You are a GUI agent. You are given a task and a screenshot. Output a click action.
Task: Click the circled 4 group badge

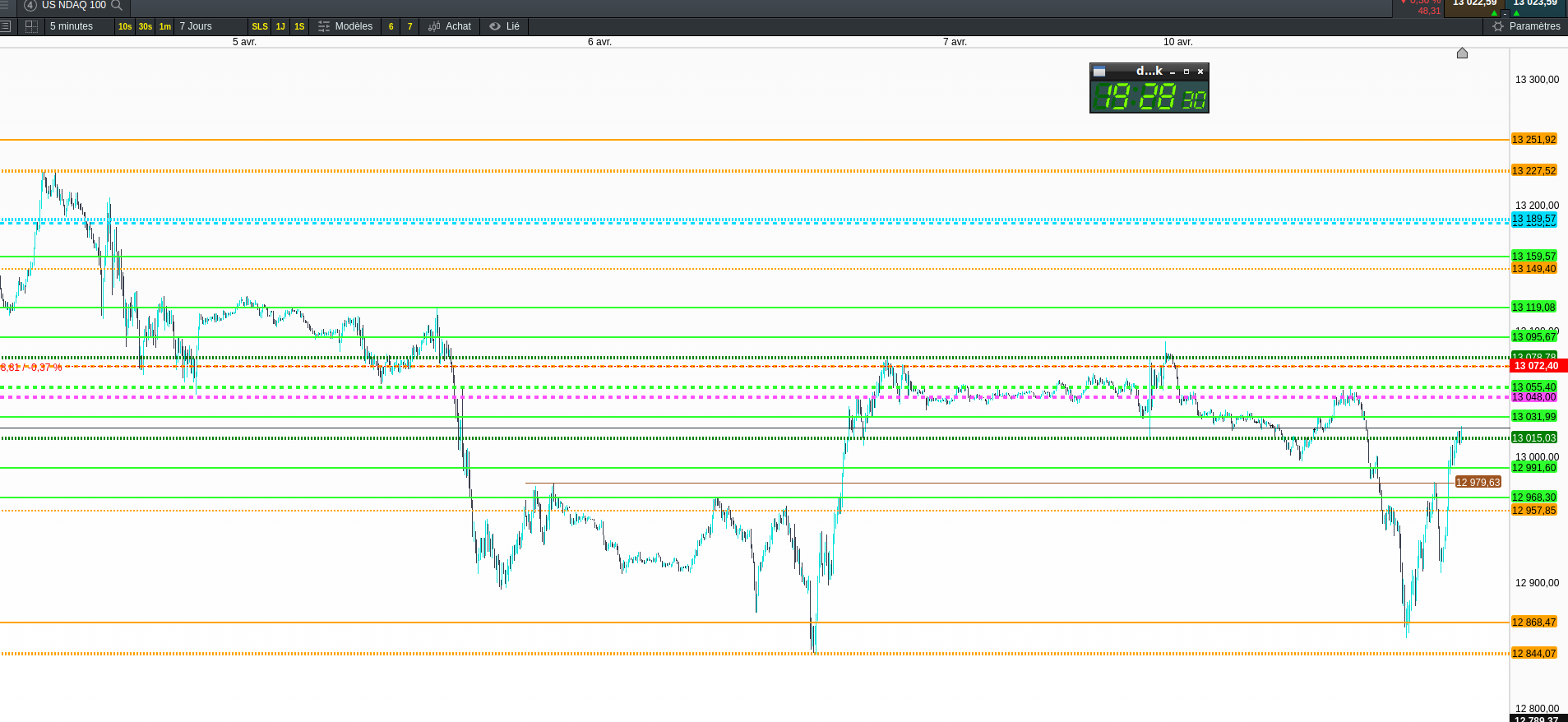(x=30, y=5)
